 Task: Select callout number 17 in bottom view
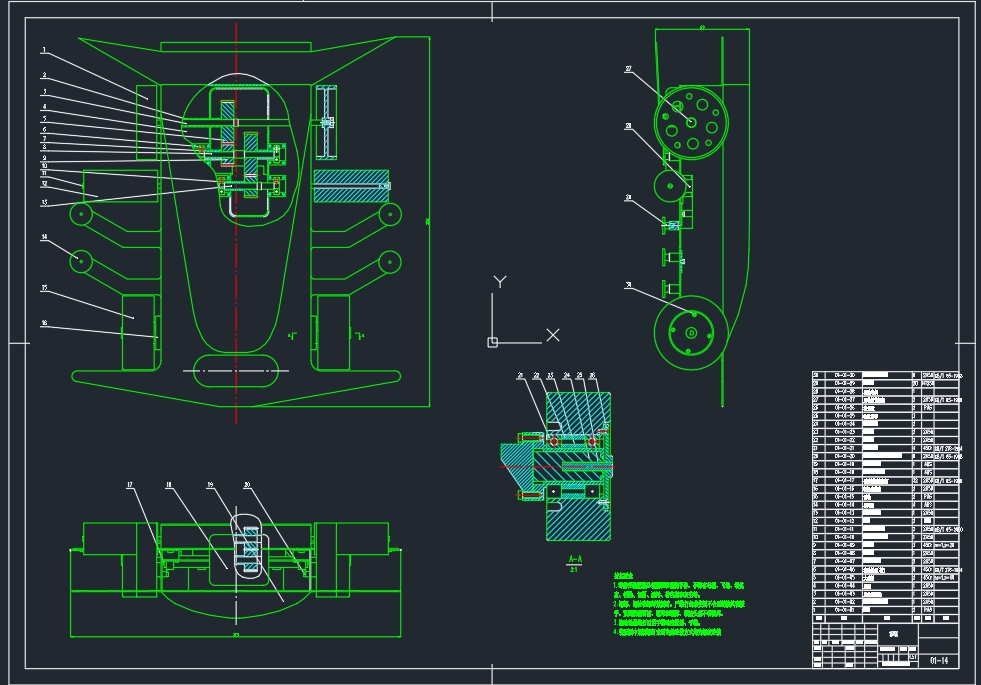click(130, 485)
